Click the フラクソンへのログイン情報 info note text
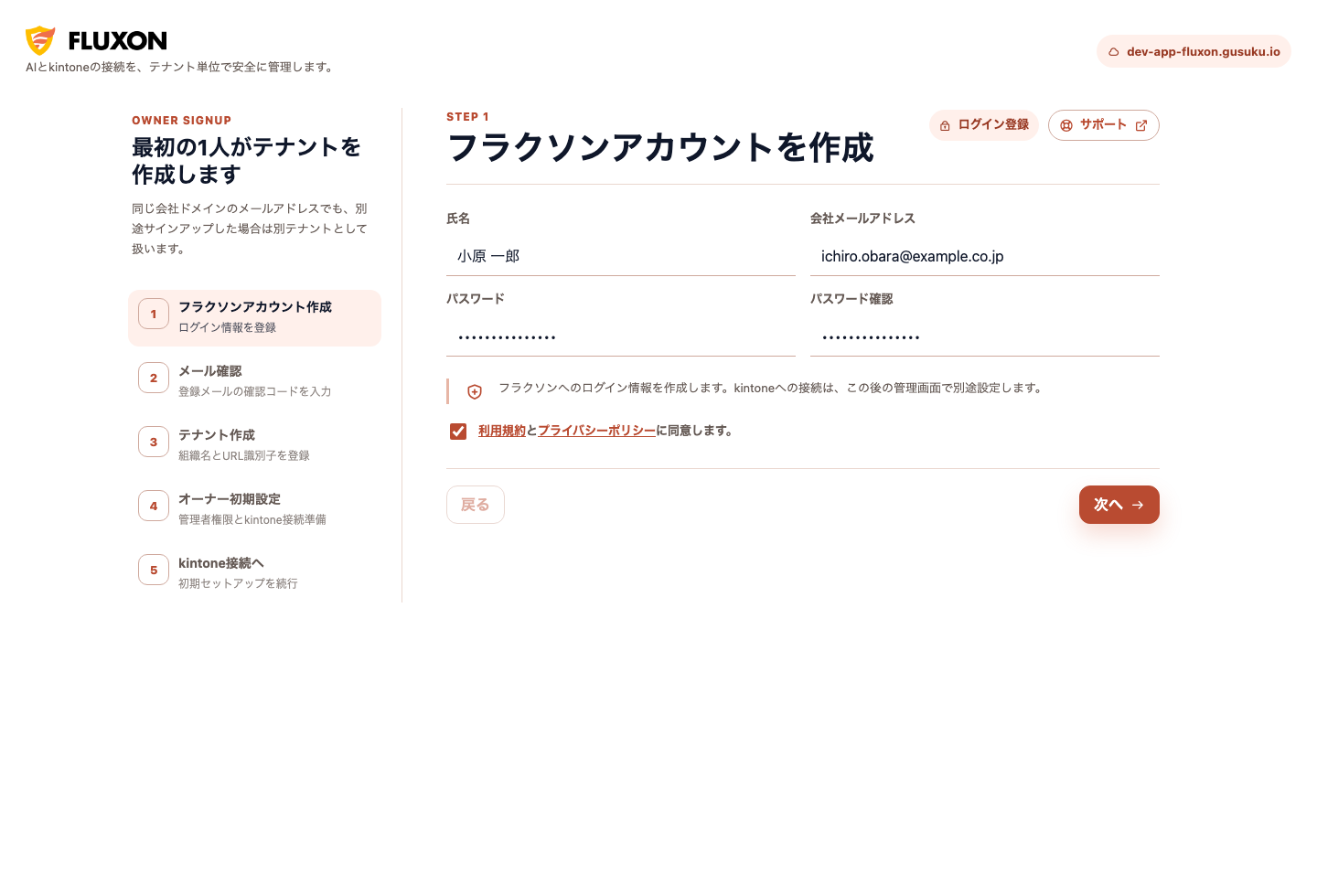Image resolution: width=1317 pixels, height=896 pixels. (770, 388)
